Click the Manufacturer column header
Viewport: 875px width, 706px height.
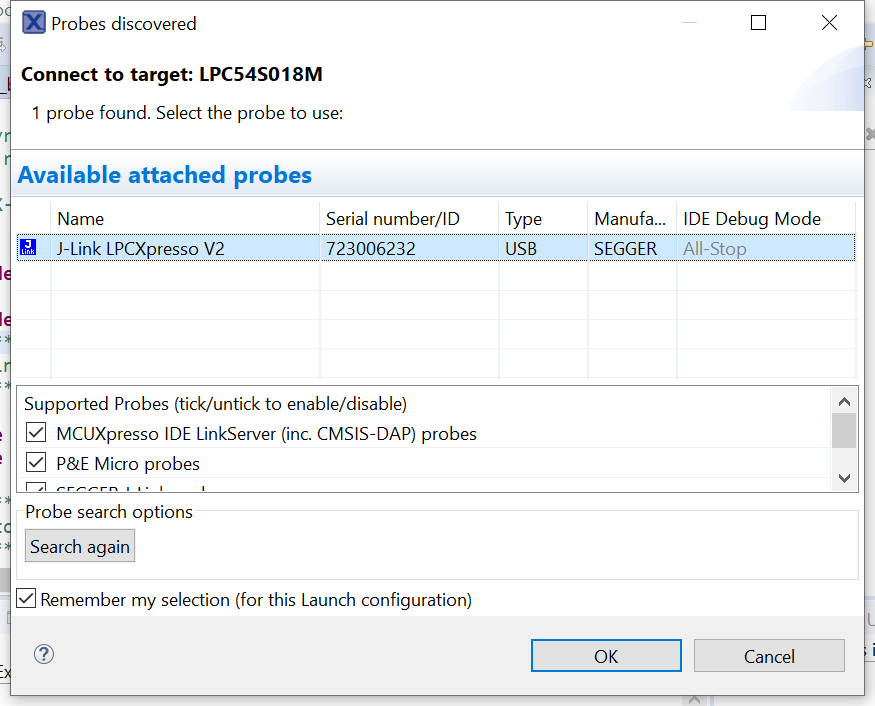pyautogui.click(x=631, y=219)
